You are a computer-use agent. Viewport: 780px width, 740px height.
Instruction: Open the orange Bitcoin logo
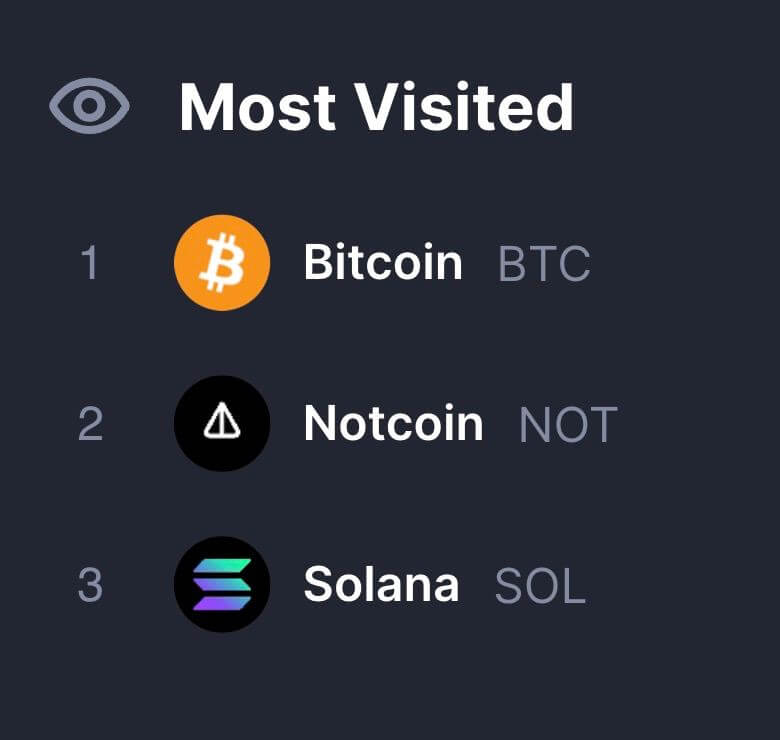pos(222,263)
